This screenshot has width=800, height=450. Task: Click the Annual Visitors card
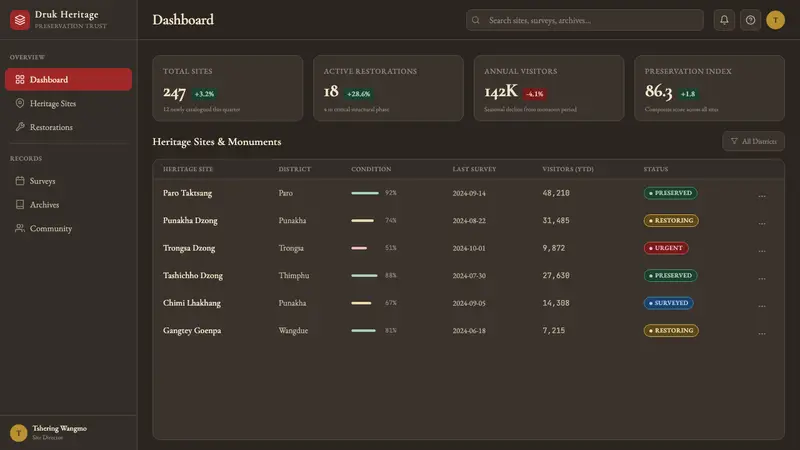[549, 88]
